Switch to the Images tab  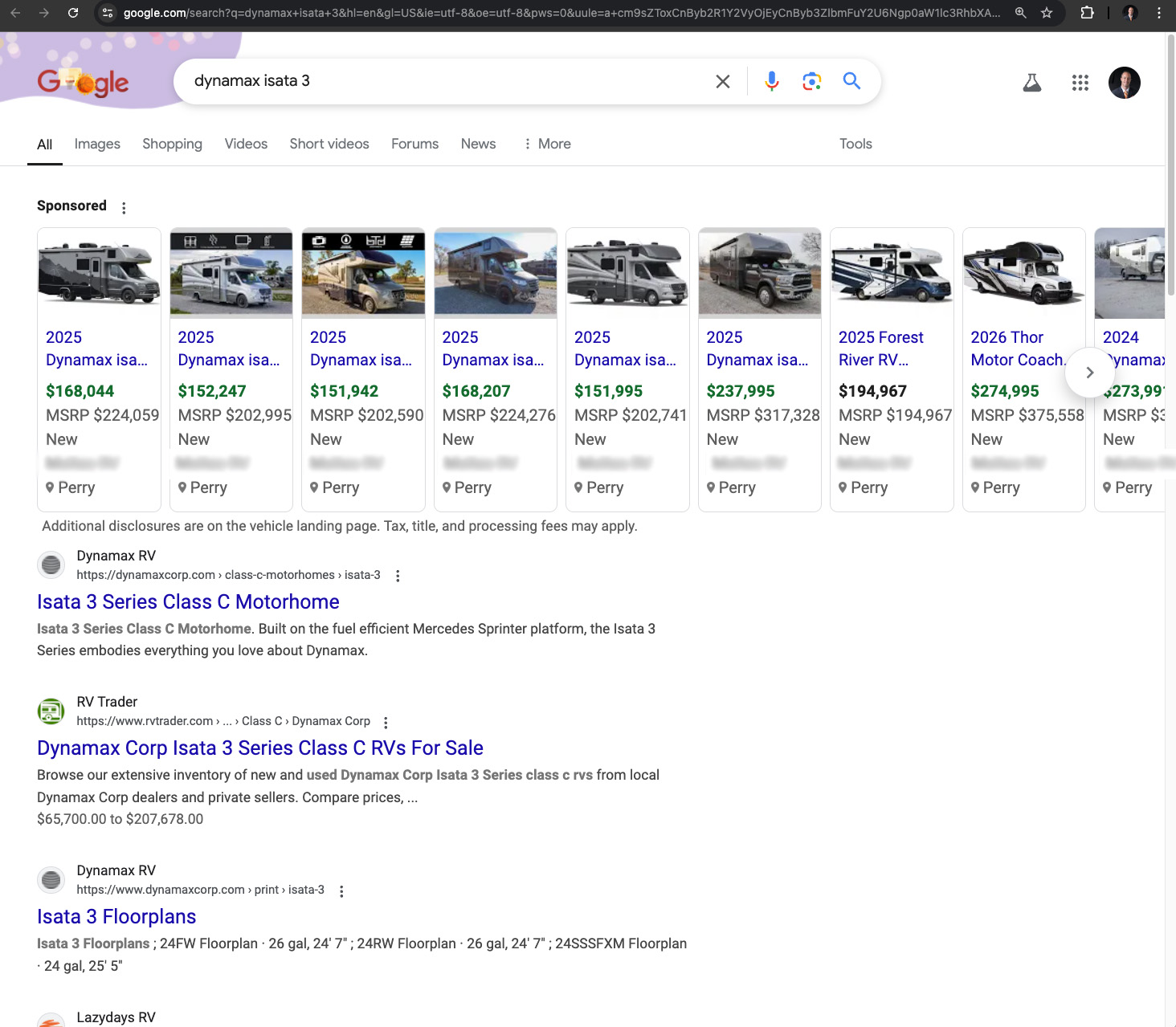pos(97,144)
